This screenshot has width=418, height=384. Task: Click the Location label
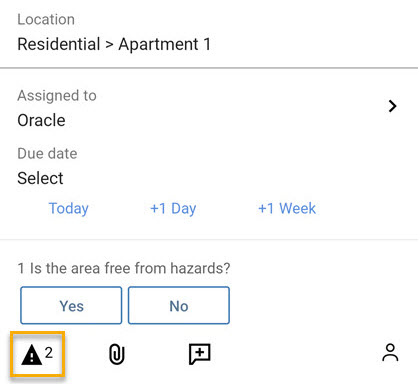tap(46, 19)
